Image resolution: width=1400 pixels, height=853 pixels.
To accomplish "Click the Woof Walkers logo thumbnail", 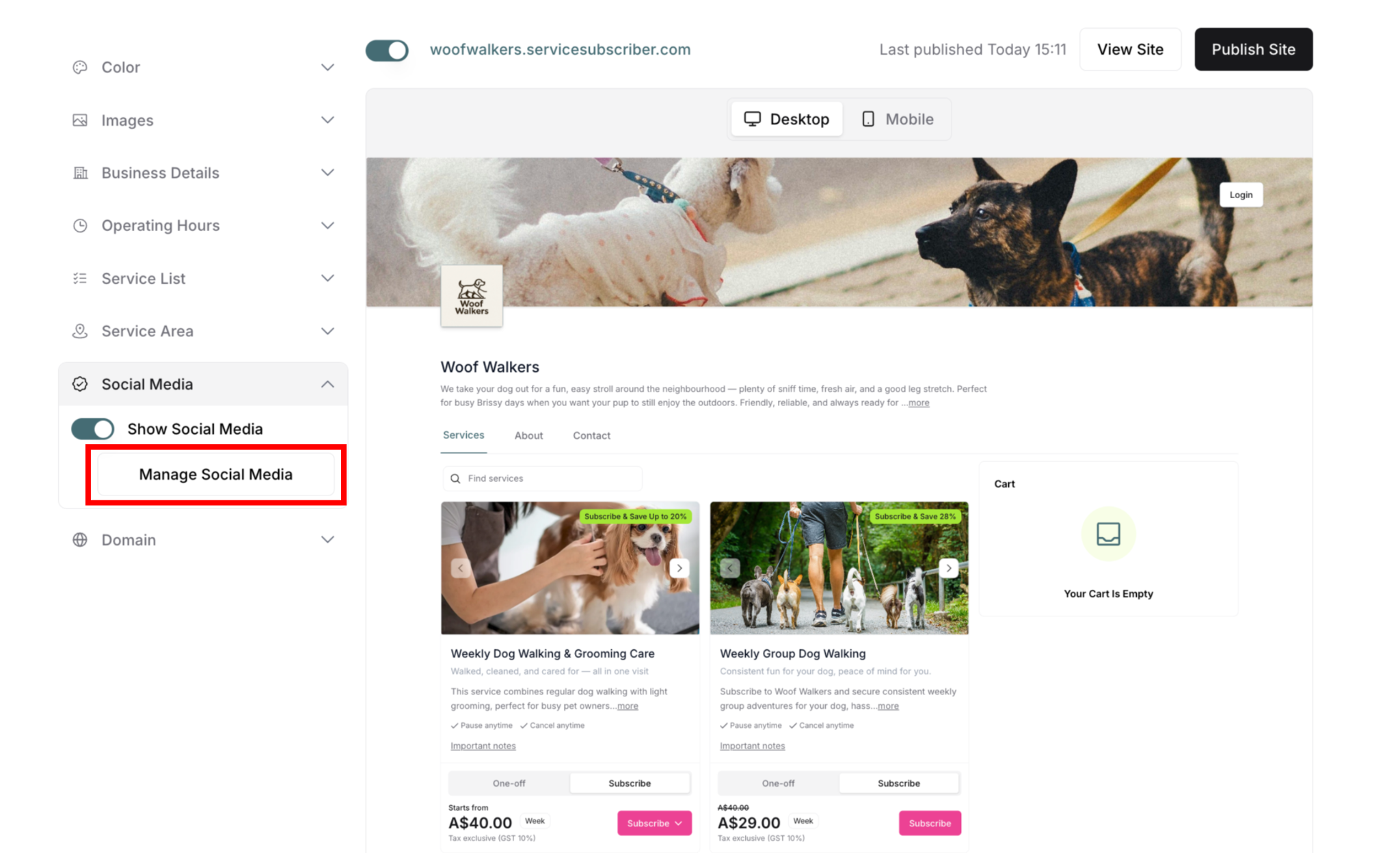I will pos(472,296).
